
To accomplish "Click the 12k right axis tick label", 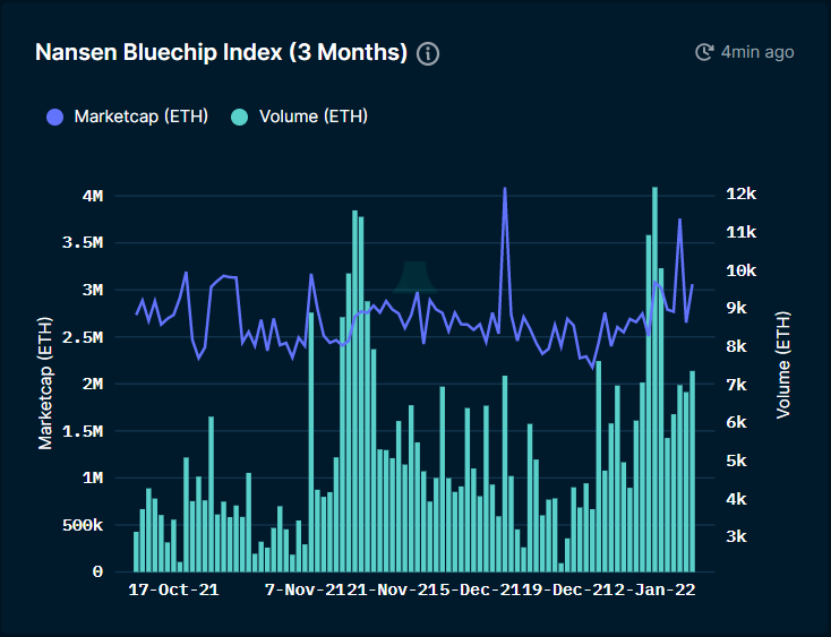I will pos(741,194).
